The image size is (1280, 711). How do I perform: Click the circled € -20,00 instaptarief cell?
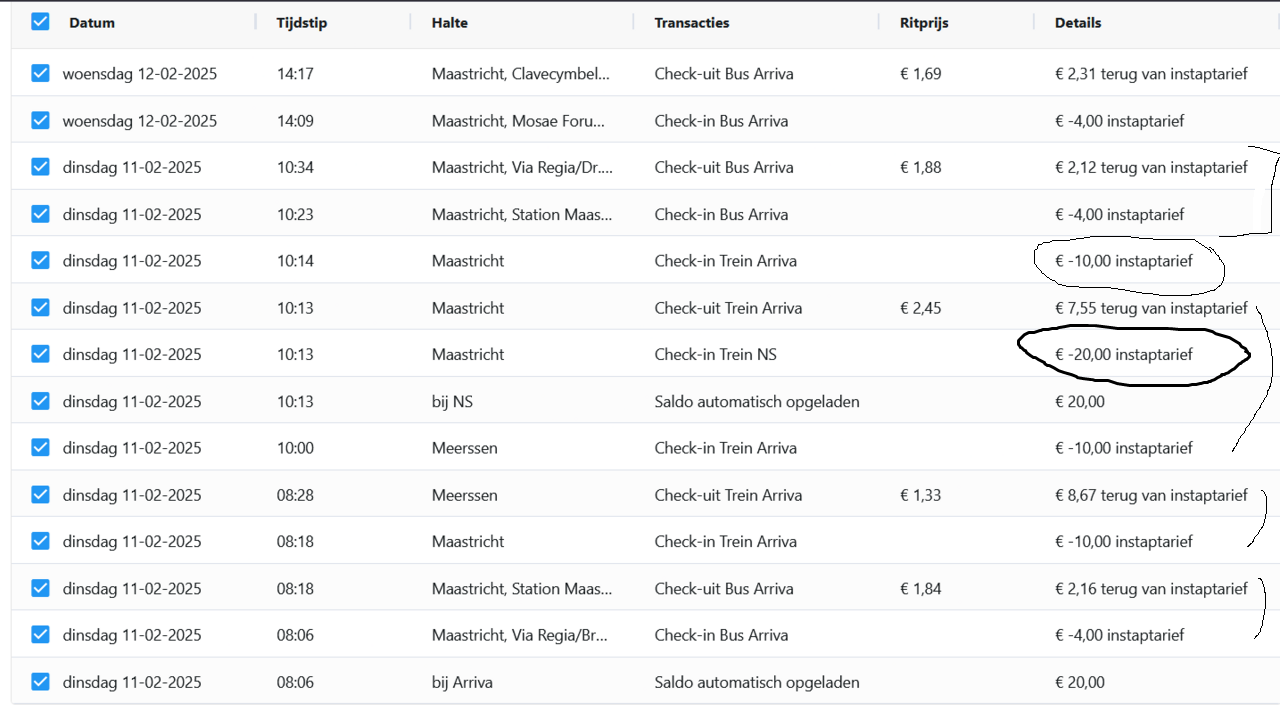(1124, 354)
